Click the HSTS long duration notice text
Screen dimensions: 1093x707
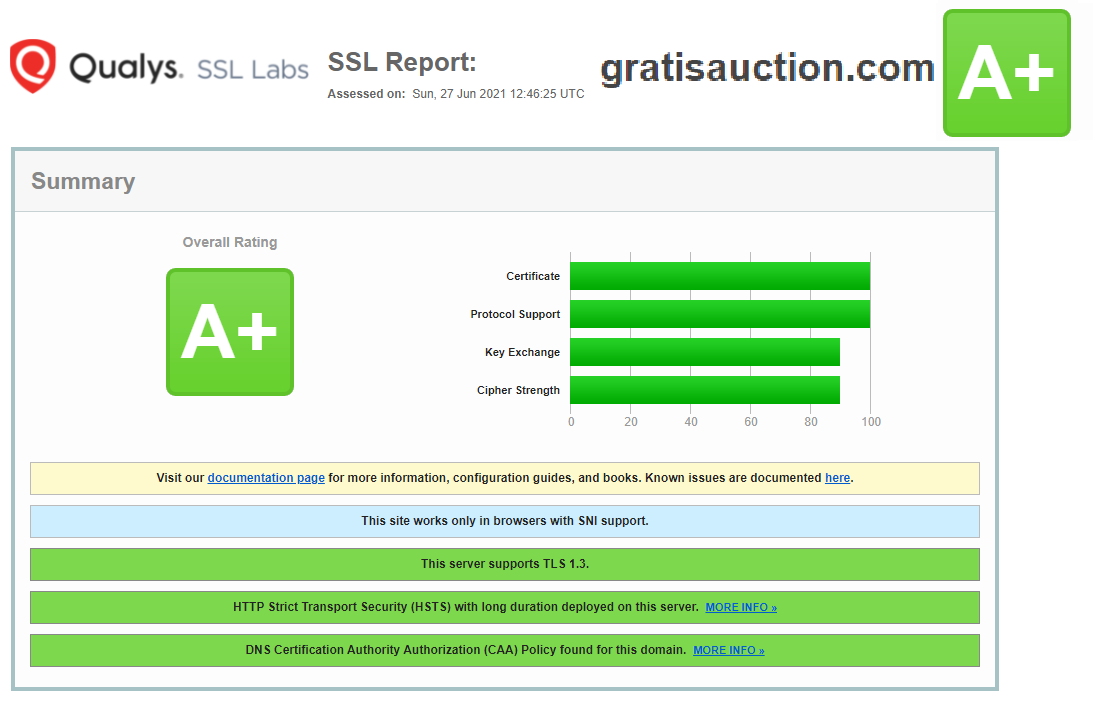[466, 607]
